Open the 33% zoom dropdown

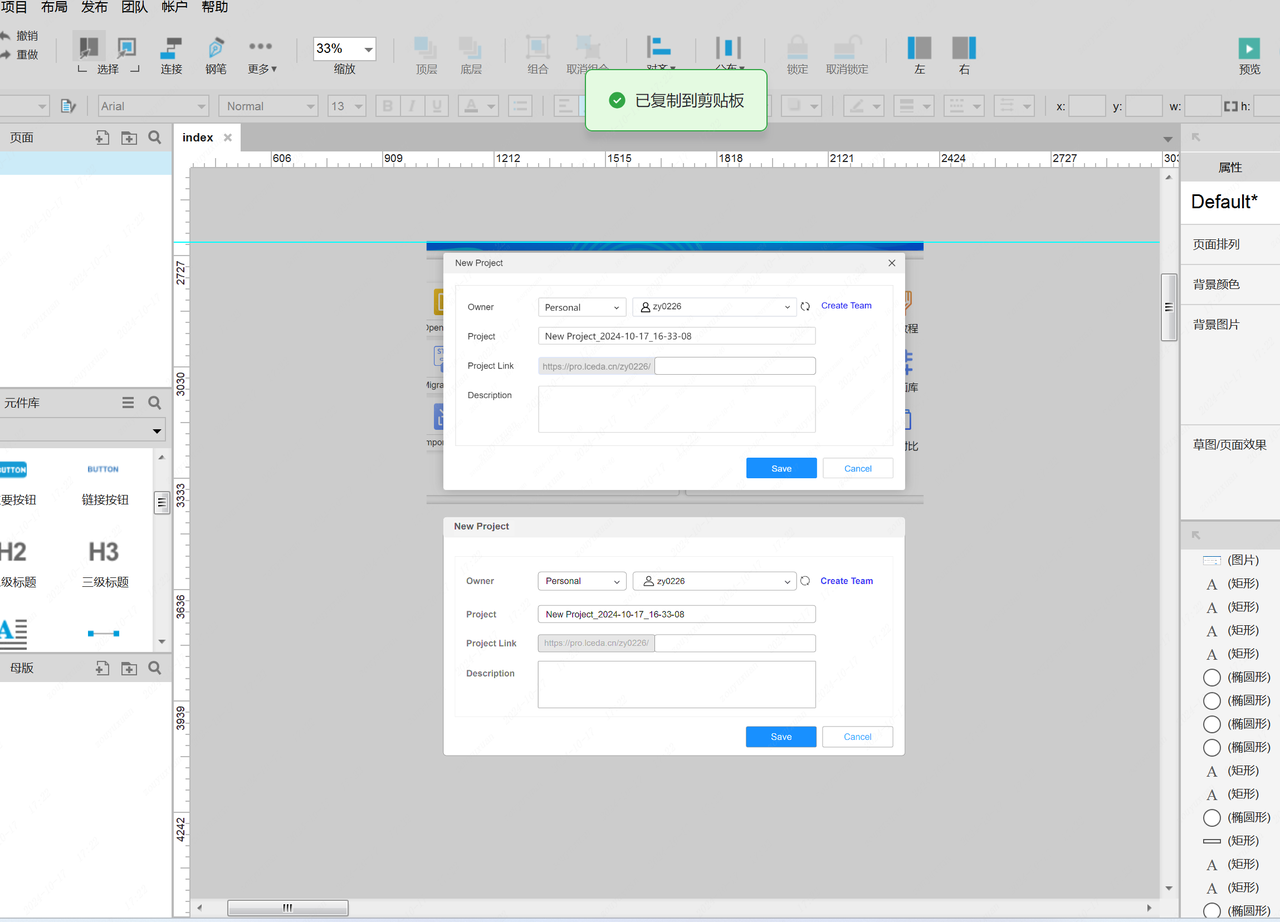(x=369, y=49)
